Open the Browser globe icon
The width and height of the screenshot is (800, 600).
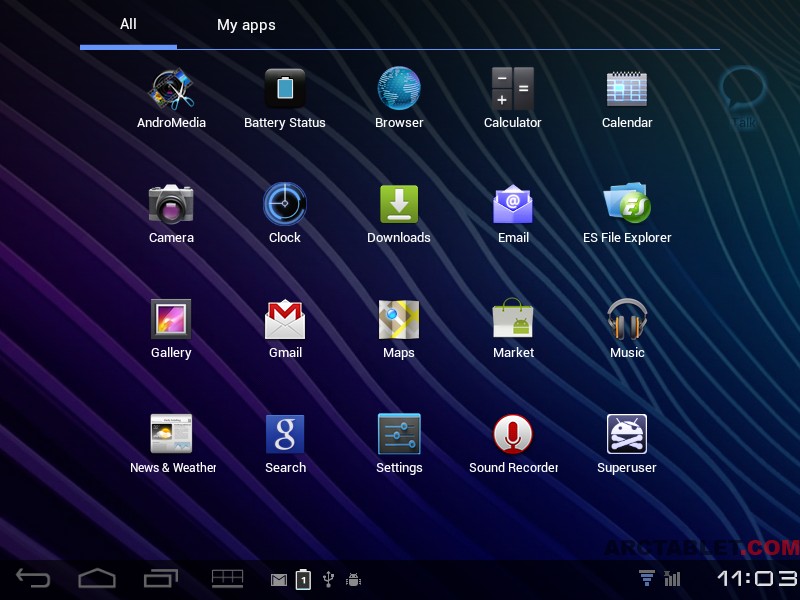point(399,90)
